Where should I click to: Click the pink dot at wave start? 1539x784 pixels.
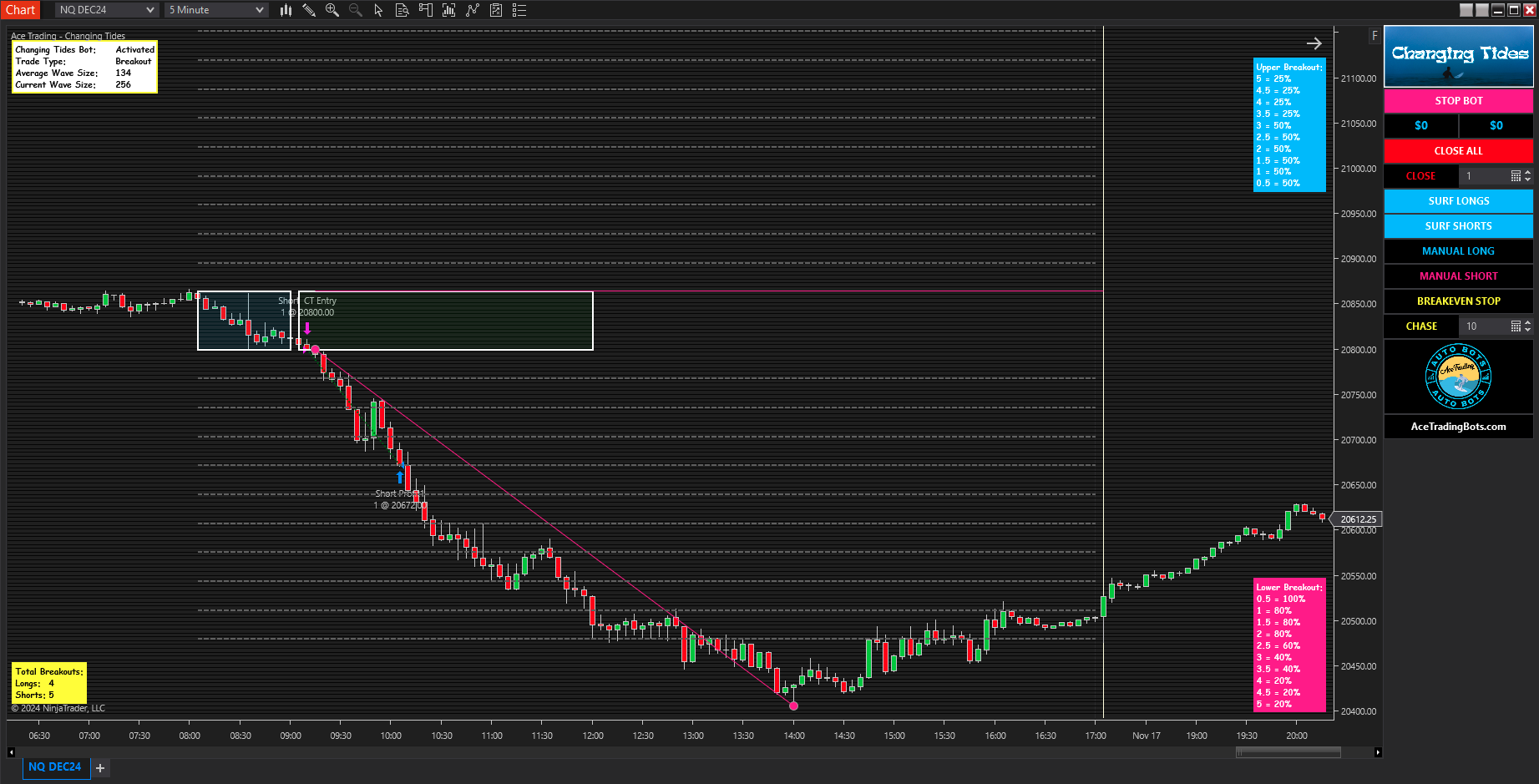pos(315,349)
